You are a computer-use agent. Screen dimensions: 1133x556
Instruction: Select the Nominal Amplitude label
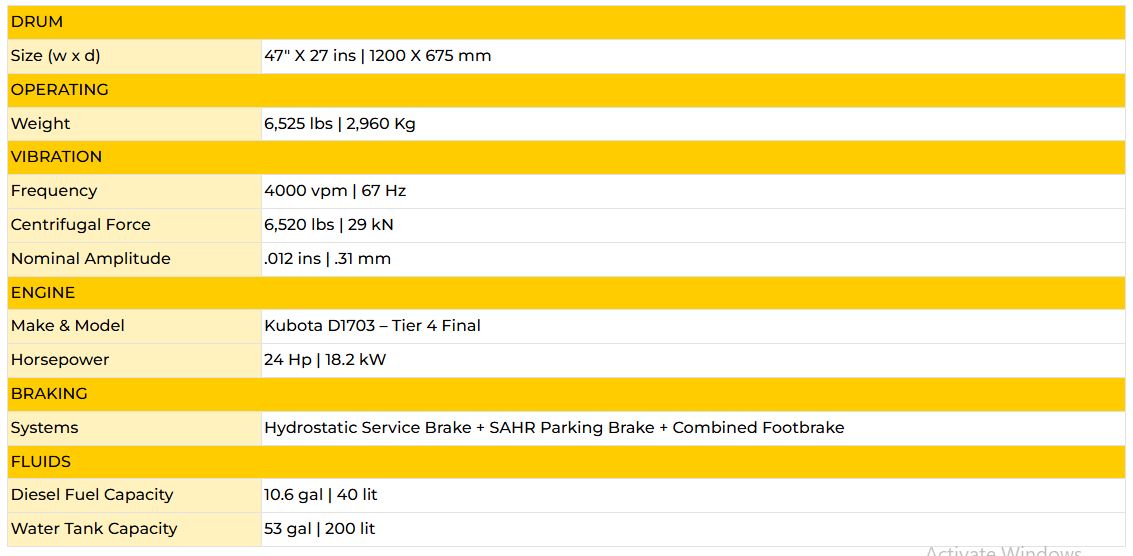click(90, 259)
